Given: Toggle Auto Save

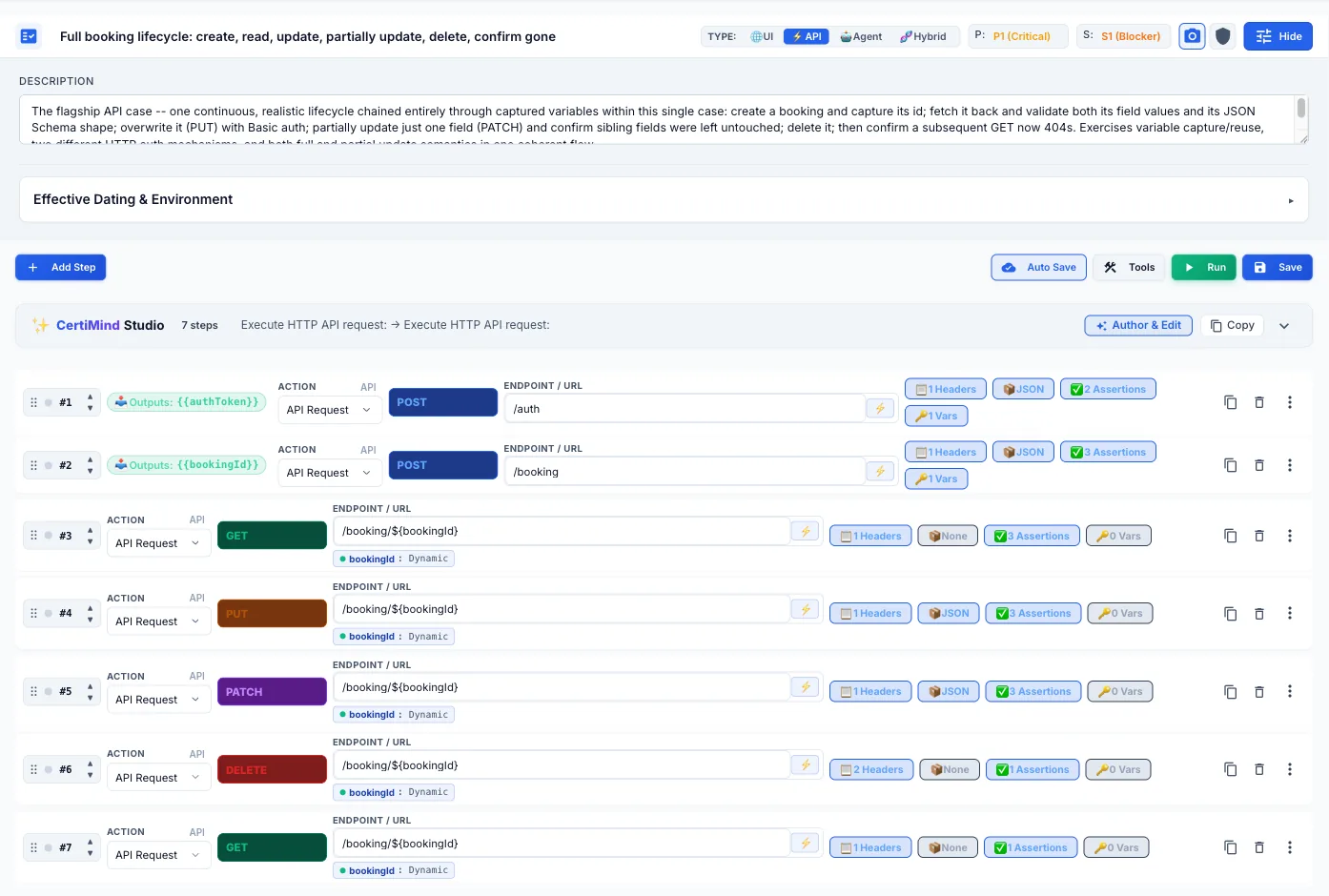Looking at the screenshot, I should pos(1038,268).
